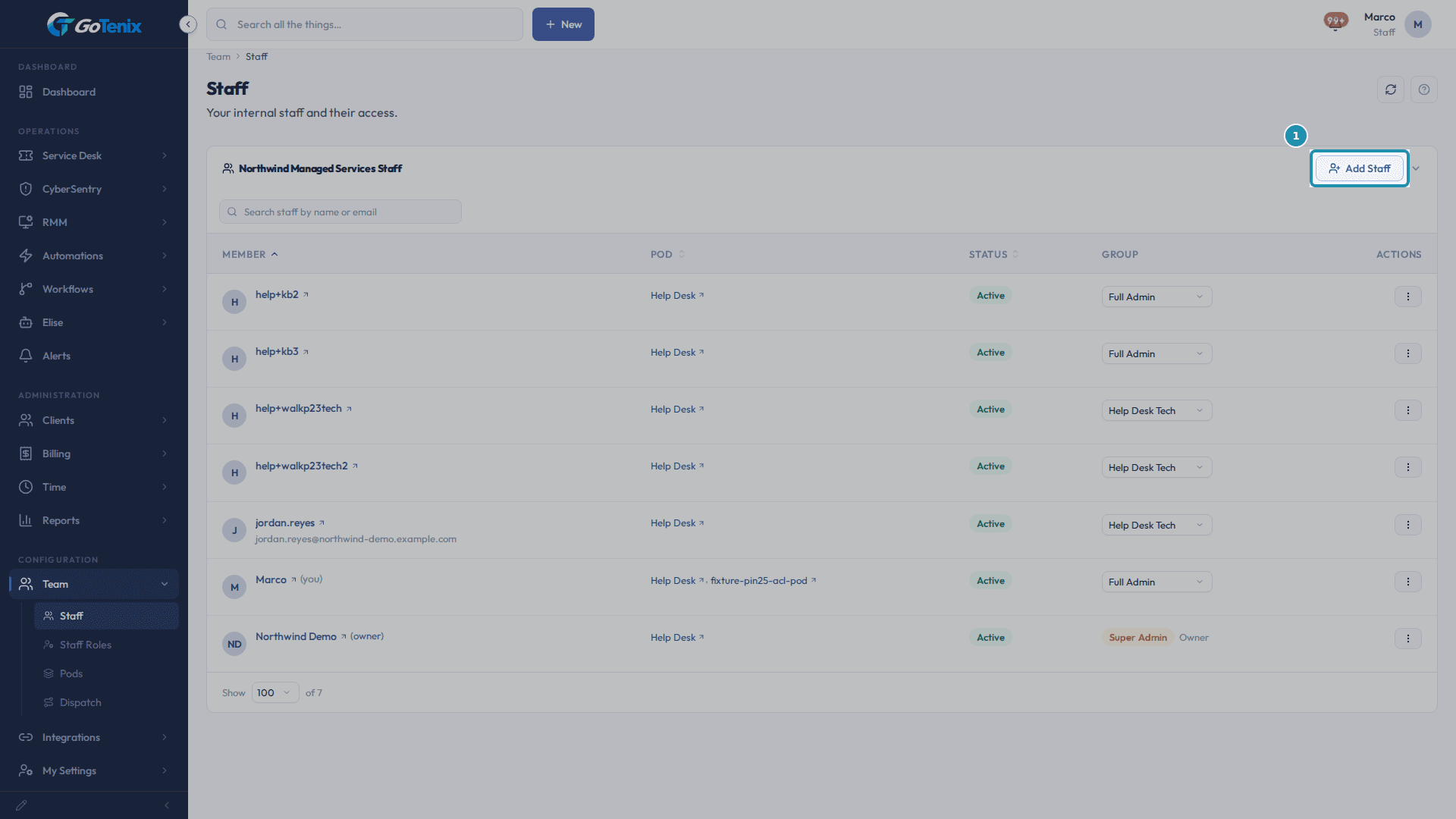
Task: Change group dropdown for jordan.reyes
Action: (1156, 525)
